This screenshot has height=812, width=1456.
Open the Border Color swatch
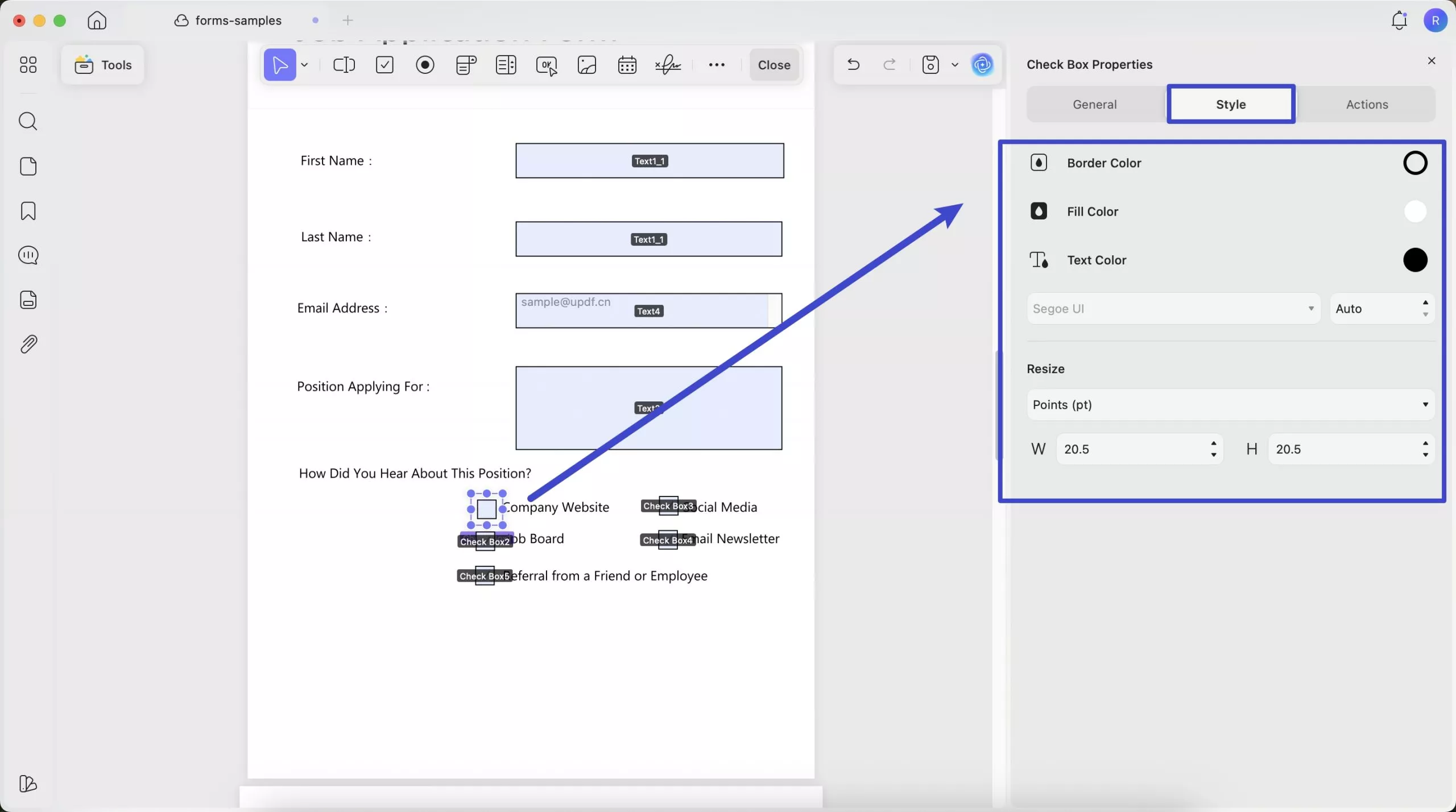(x=1415, y=163)
